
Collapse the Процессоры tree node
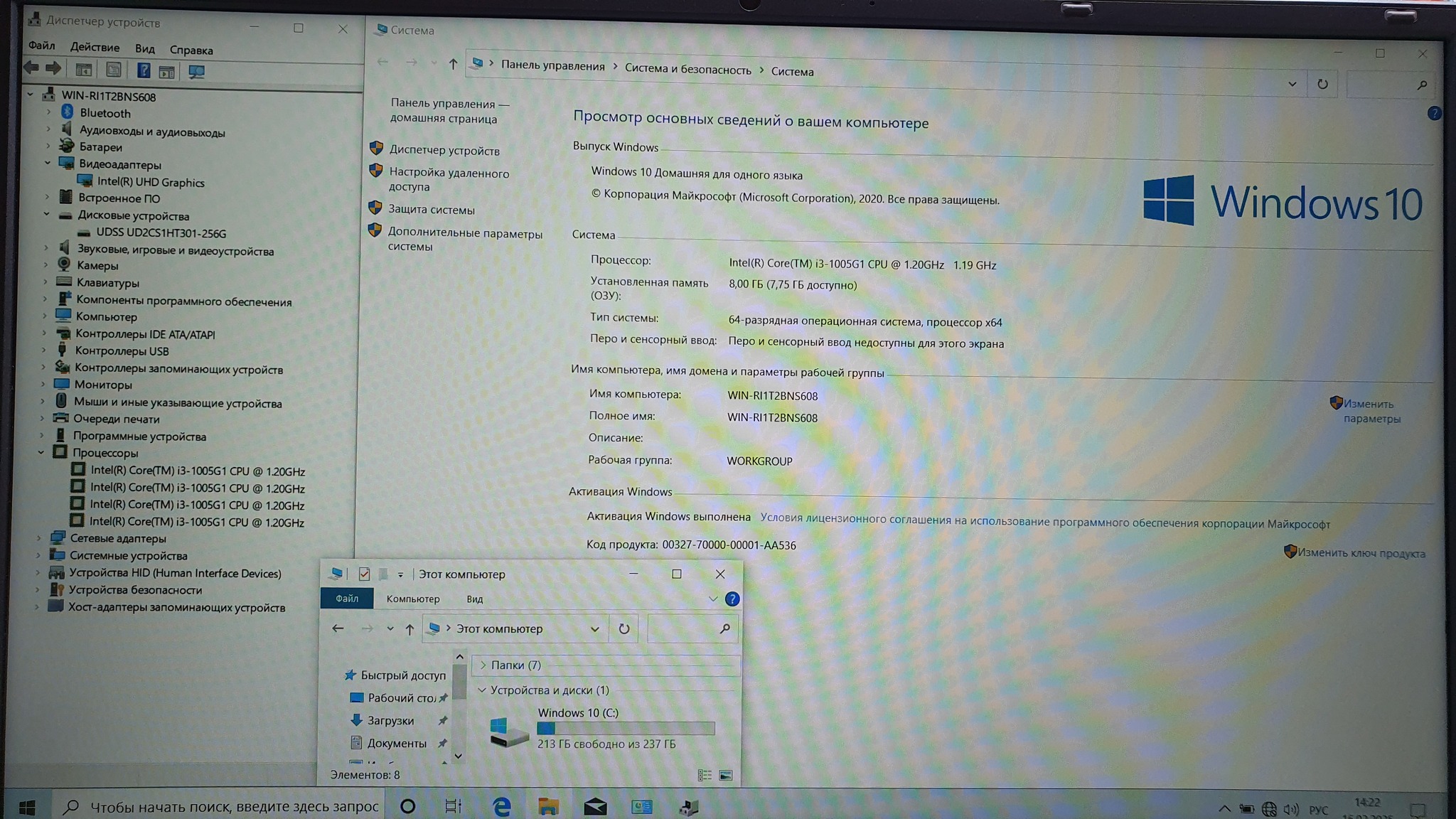point(41,452)
